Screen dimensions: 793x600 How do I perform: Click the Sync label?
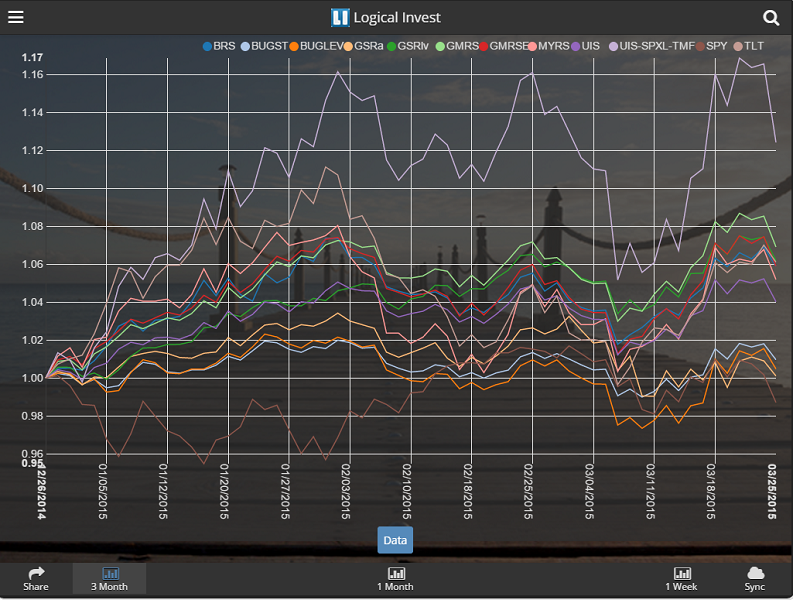point(755,587)
